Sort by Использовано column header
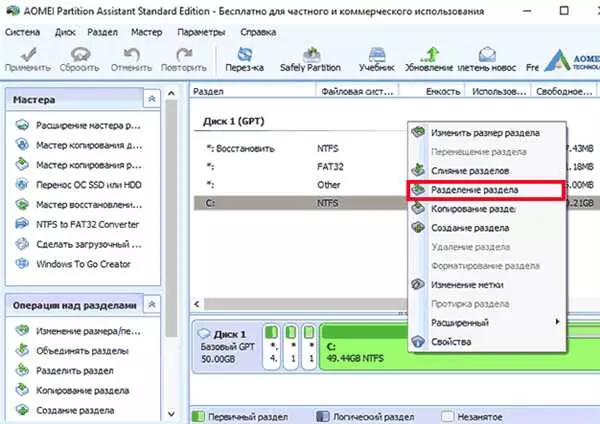 point(498,91)
